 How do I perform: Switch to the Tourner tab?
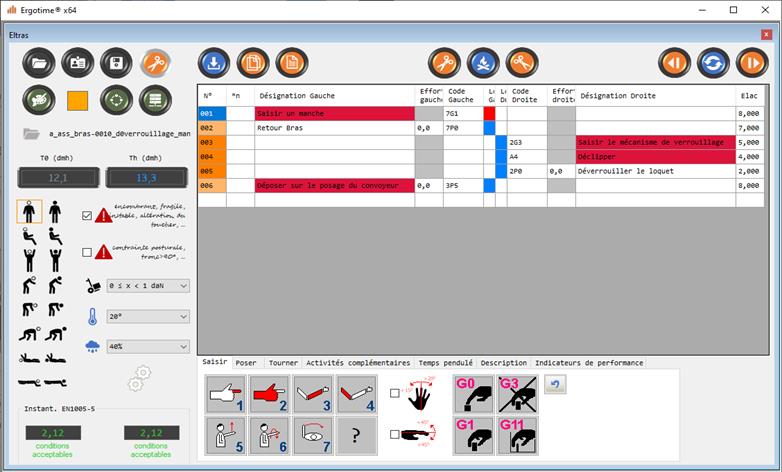pos(283,363)
